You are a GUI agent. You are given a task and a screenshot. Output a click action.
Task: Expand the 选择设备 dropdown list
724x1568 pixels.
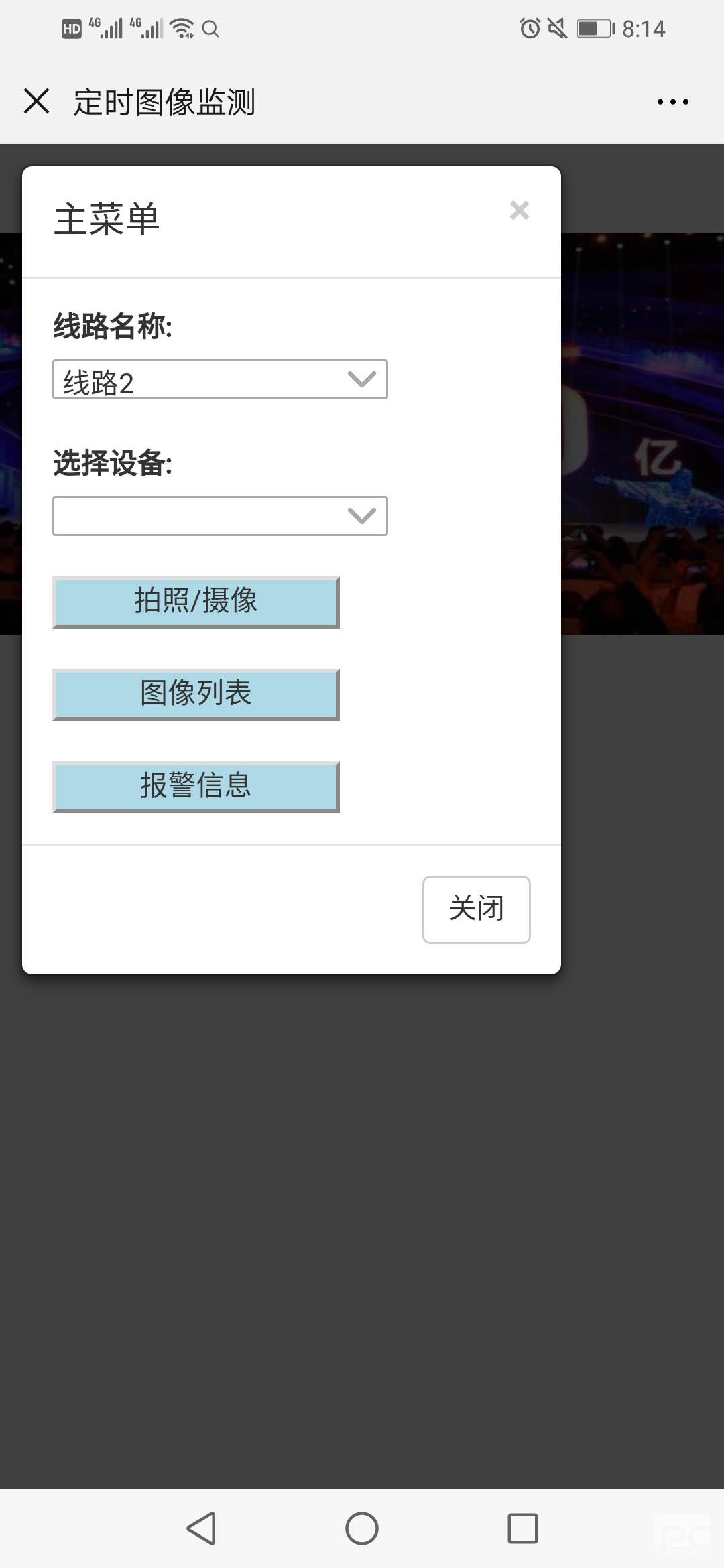tap(220, 516)
